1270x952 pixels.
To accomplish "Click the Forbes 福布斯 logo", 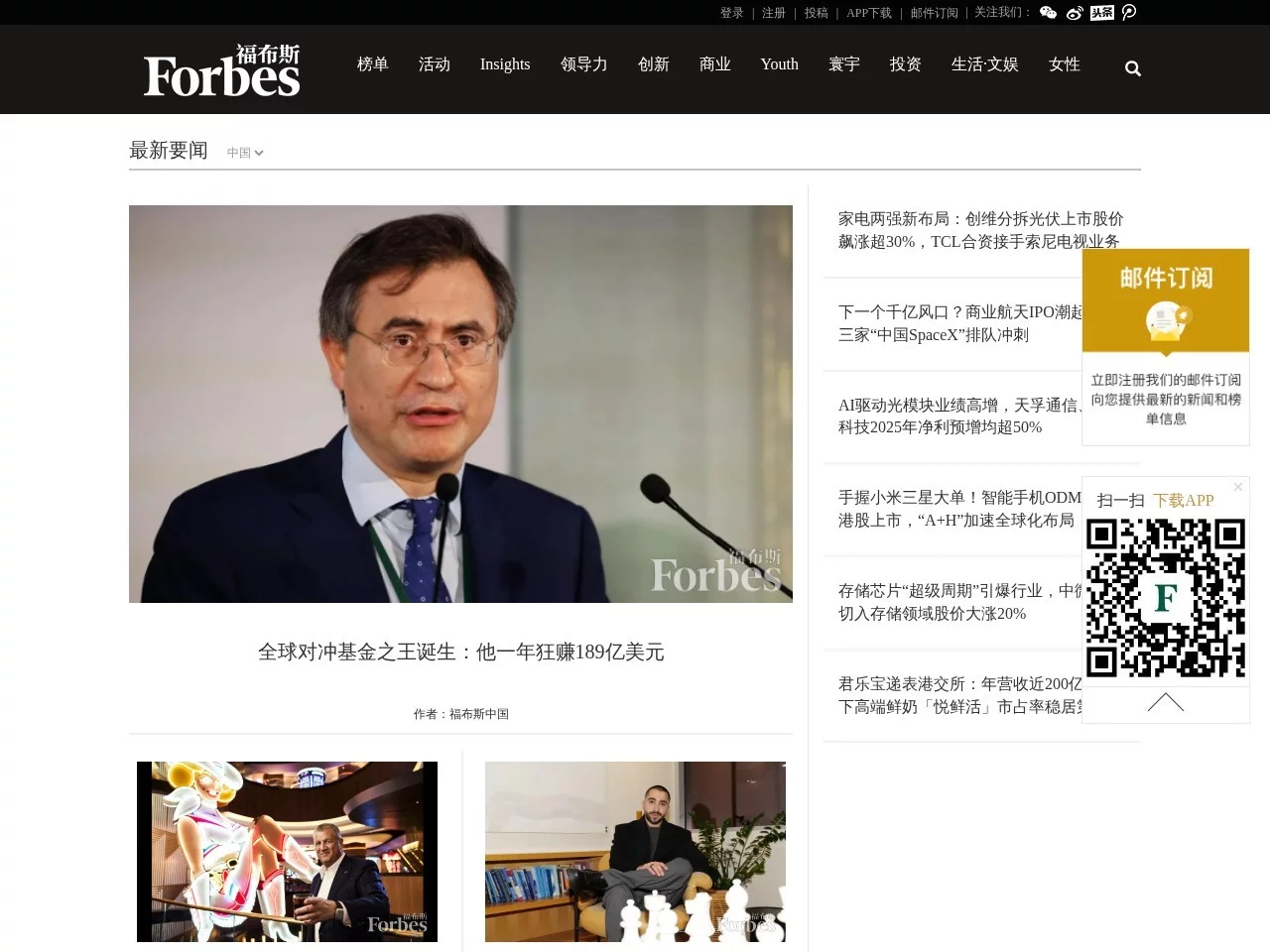I will [222, 70].
